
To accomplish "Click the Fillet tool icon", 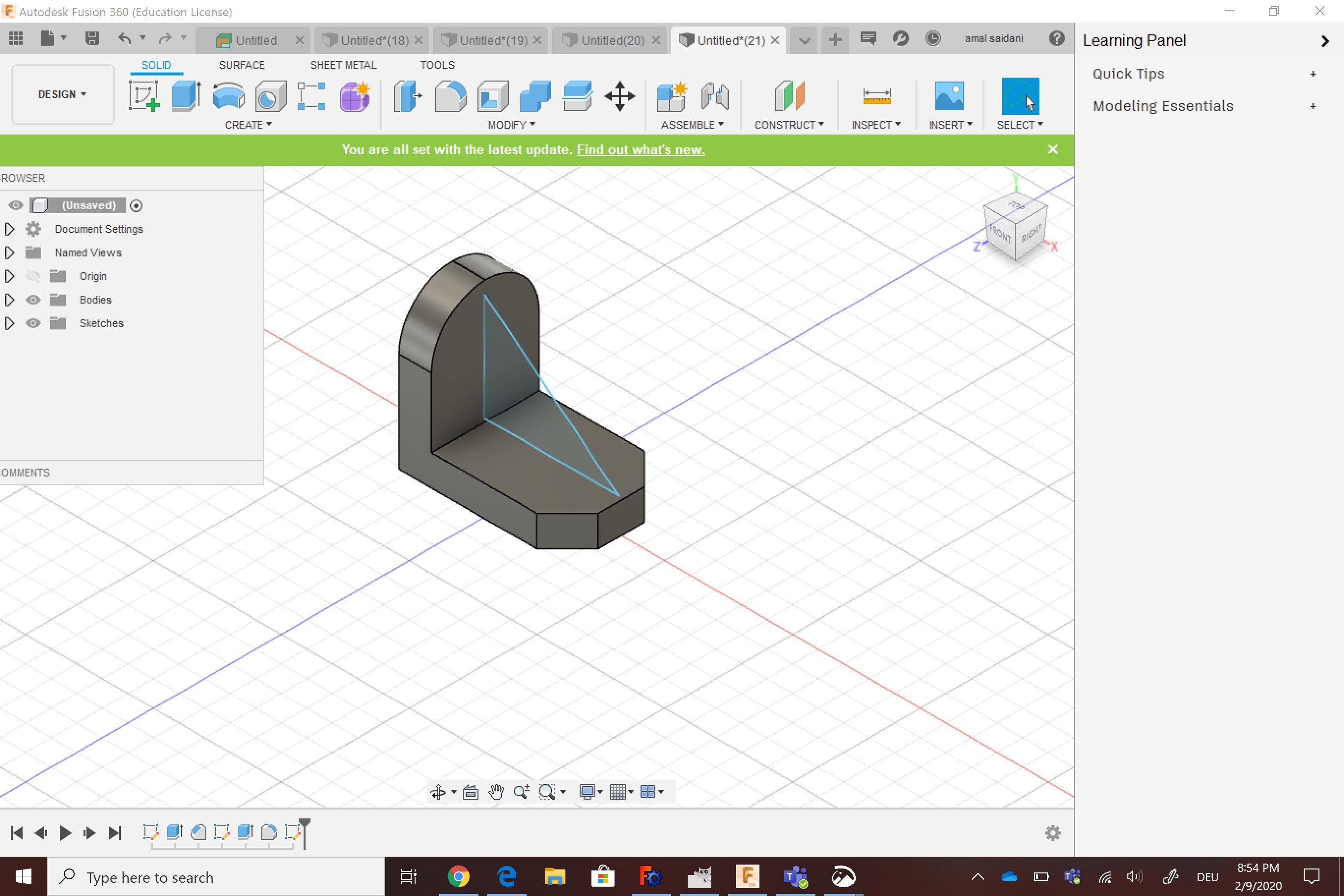I will (450, 96).
